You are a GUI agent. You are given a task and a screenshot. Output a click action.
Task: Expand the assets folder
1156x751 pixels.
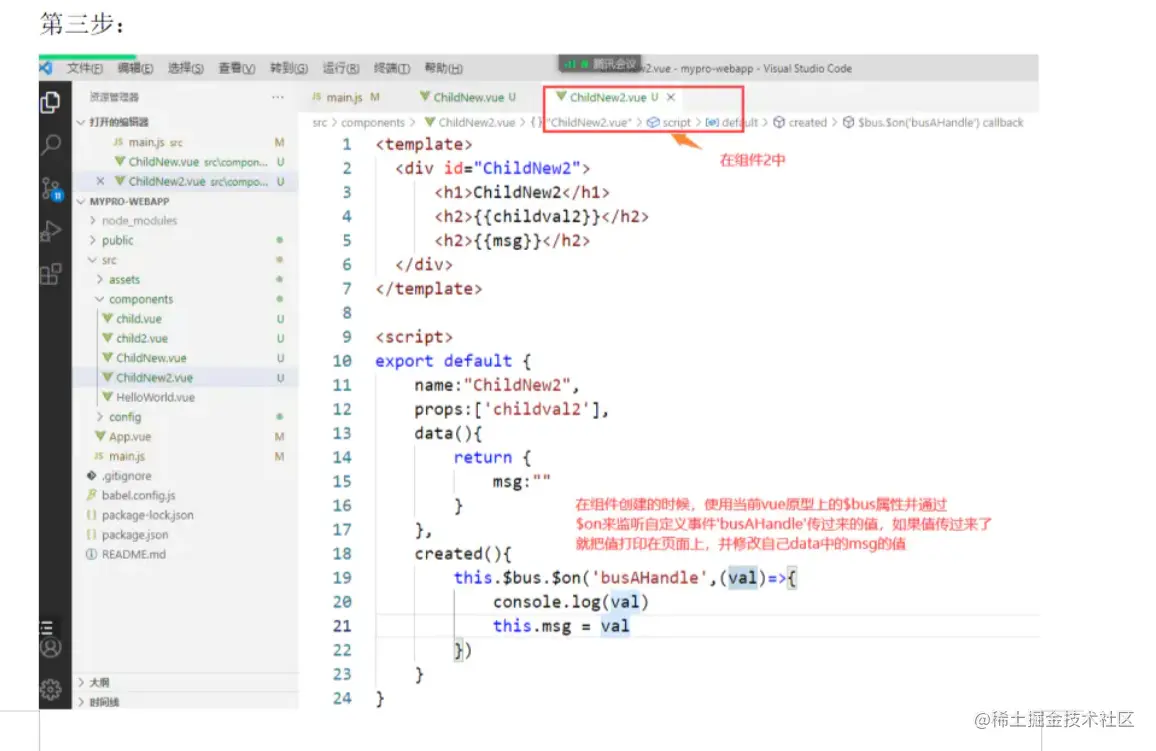click(124, 279)
